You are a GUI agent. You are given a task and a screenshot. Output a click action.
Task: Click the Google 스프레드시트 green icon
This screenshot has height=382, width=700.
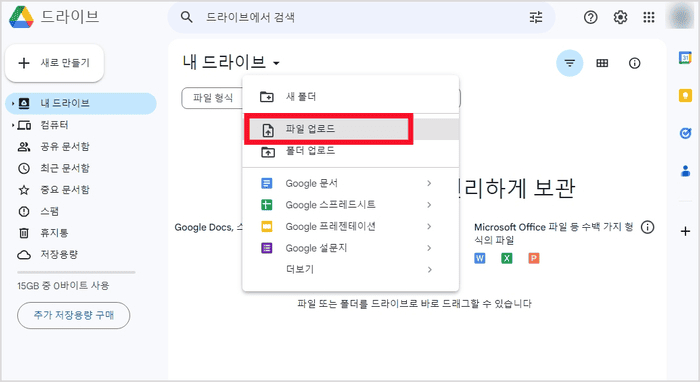coord(267,205)
